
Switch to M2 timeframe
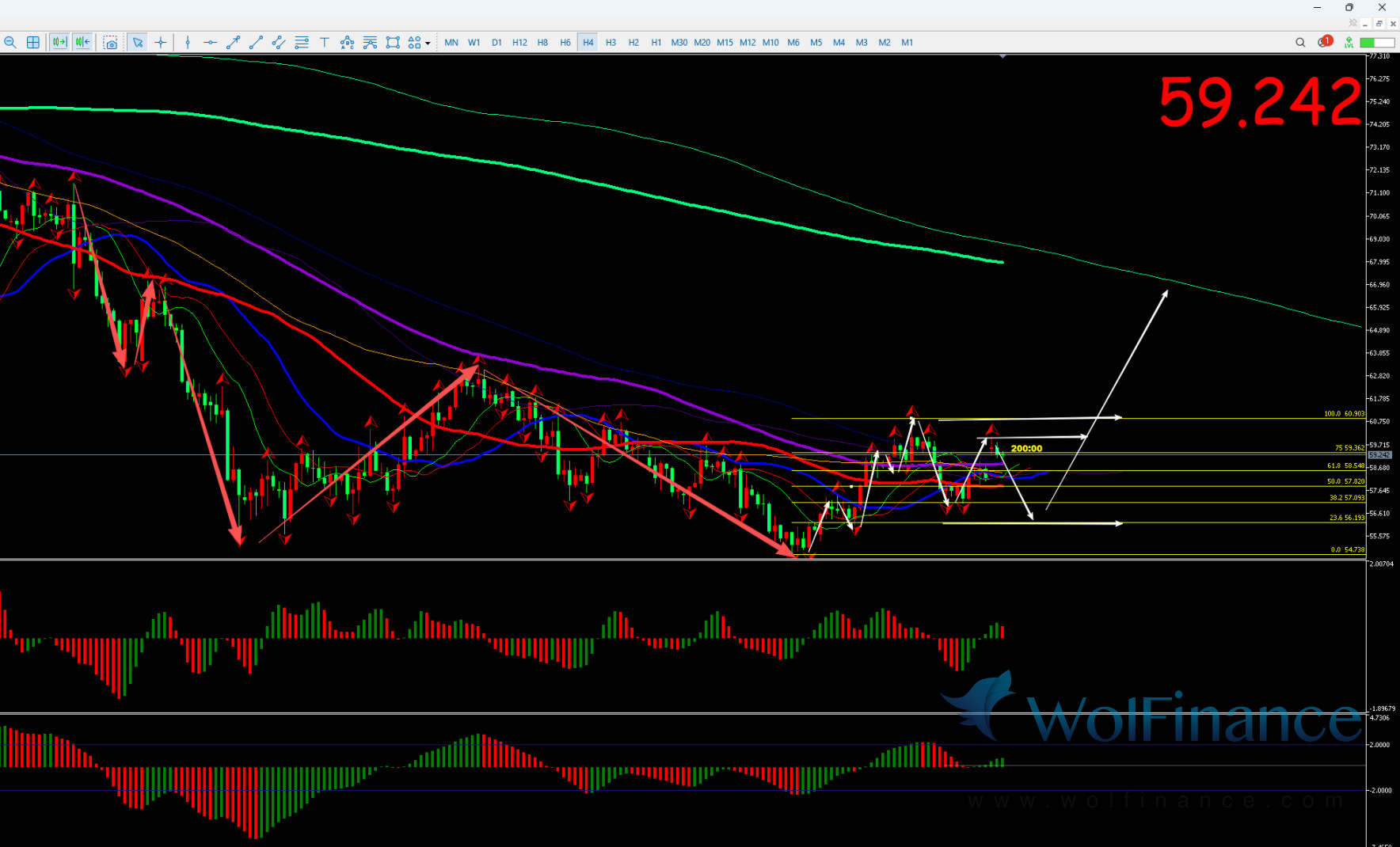885,43
